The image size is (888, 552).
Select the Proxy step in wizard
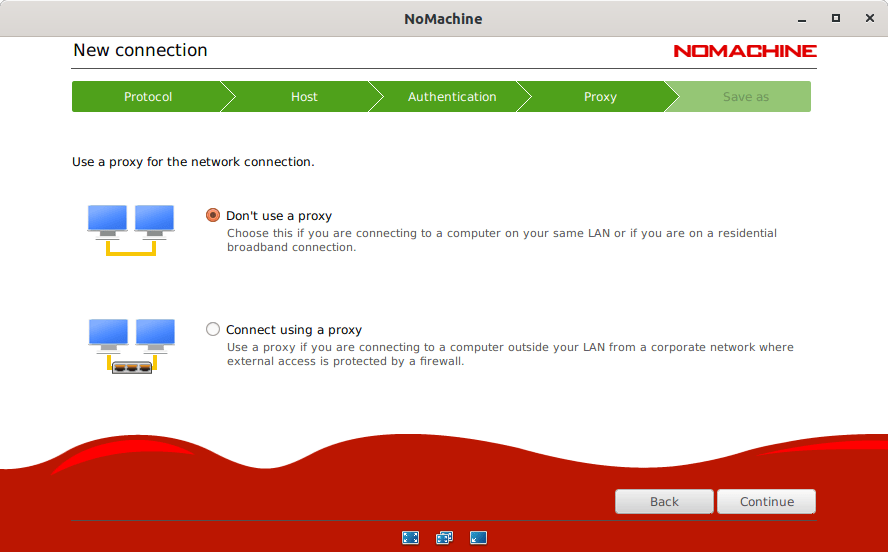click(x=600, y=97)
